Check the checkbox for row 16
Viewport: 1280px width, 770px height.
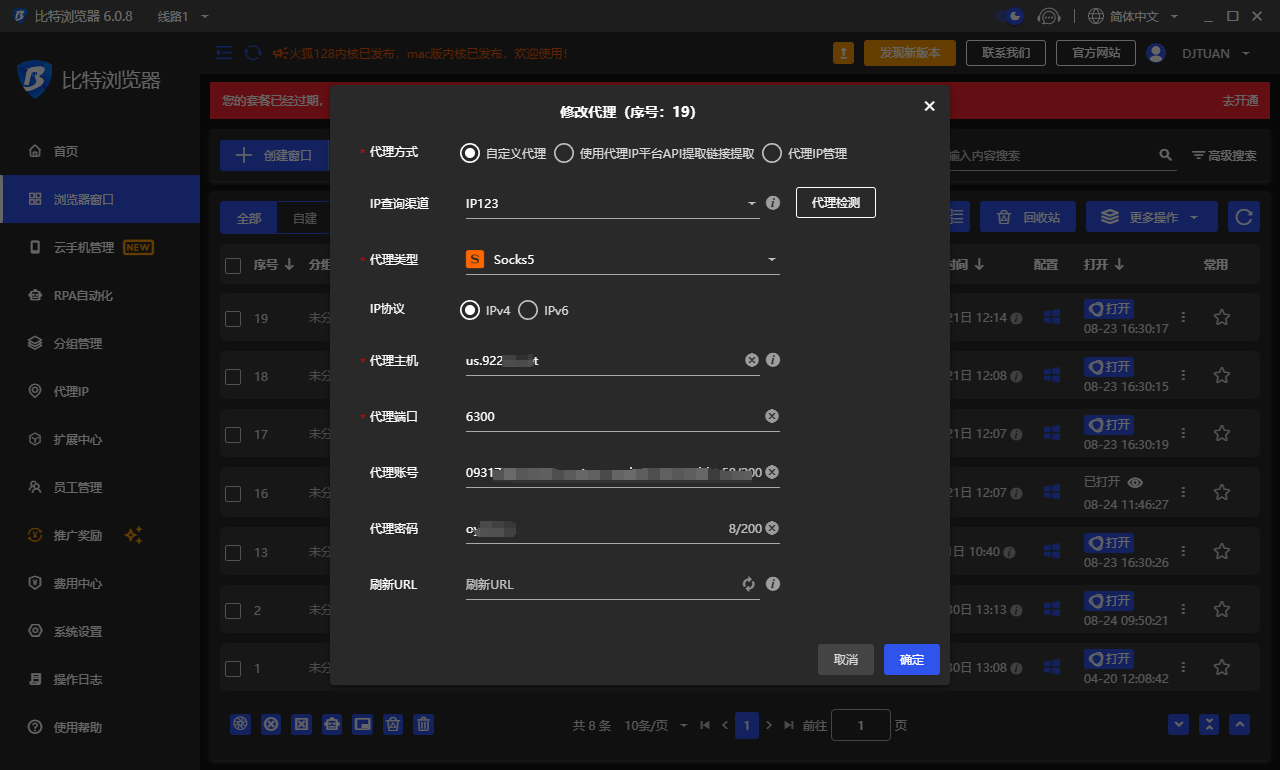[233, 493]
